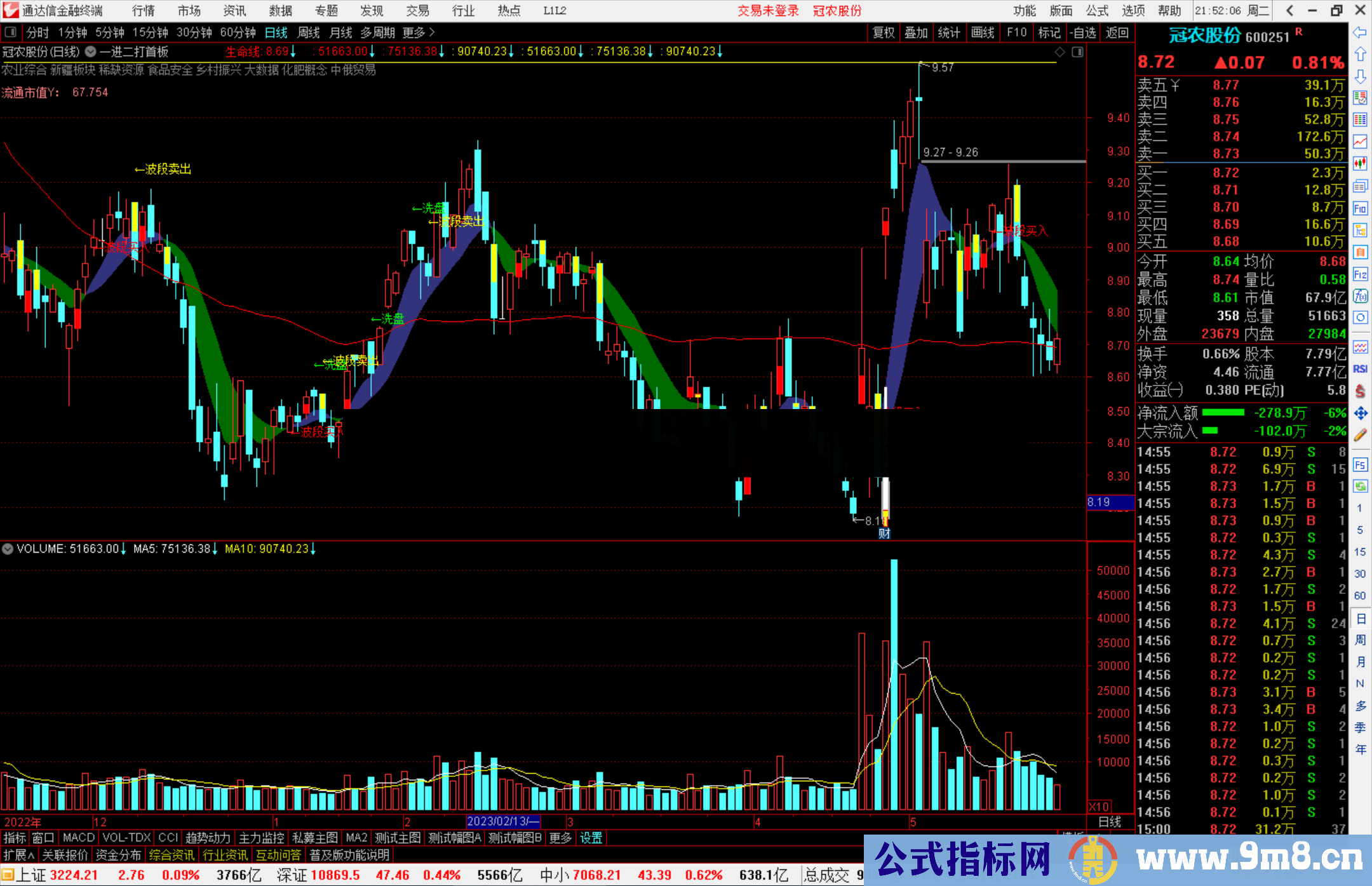Click the circle icon in right sidebar
1372x886 pixels.
(x=1360, y=318)
